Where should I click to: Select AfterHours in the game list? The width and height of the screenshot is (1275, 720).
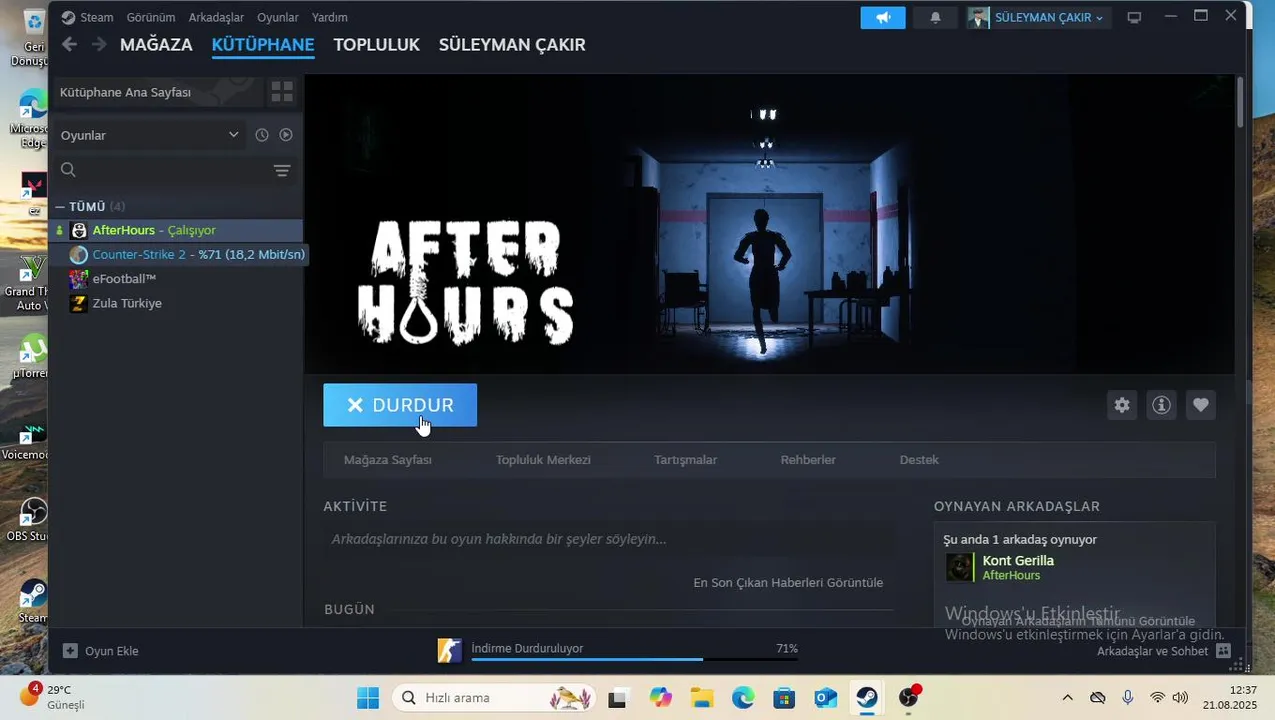pos(178,230)
